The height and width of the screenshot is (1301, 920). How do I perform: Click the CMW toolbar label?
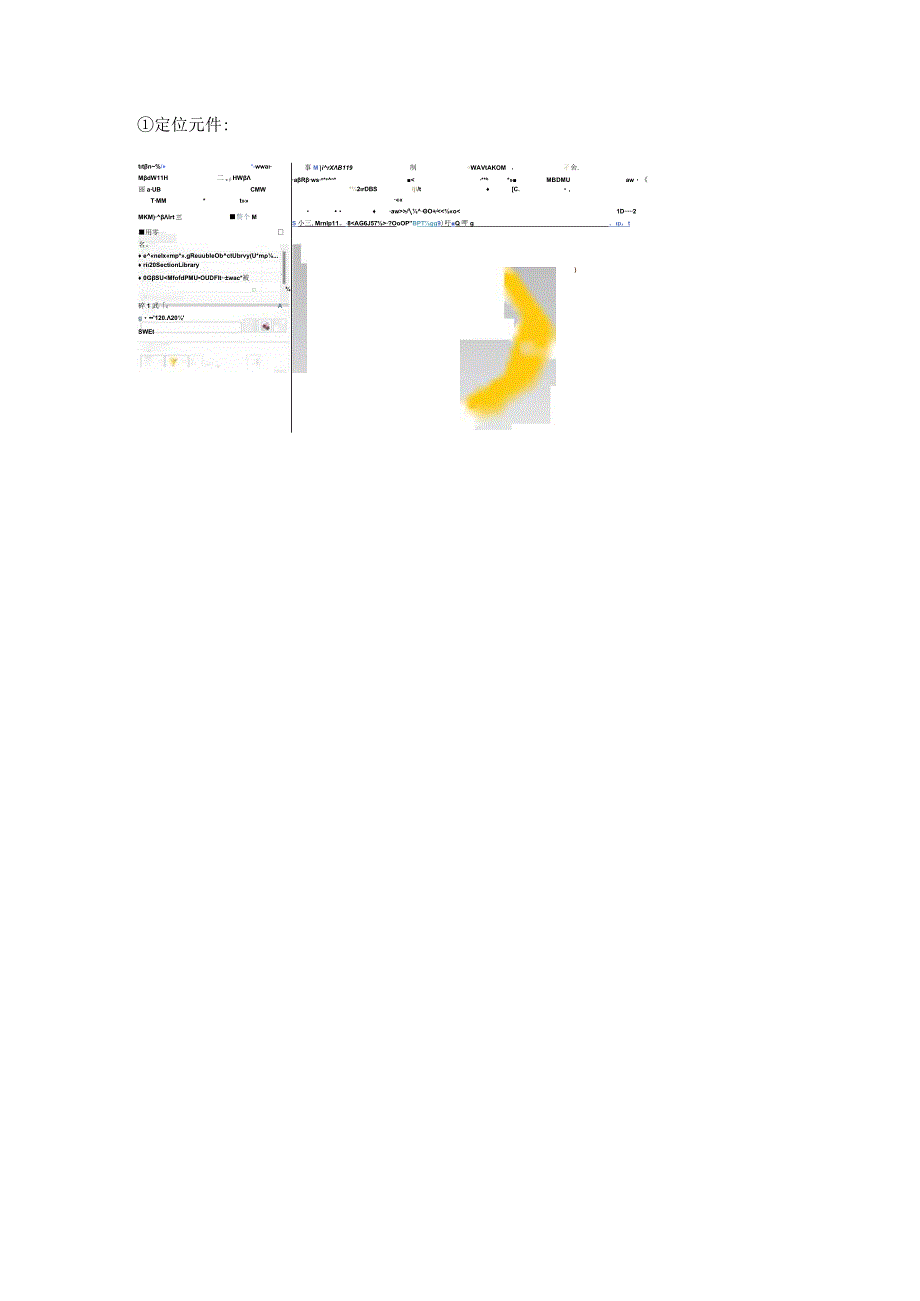pos(258,189)
